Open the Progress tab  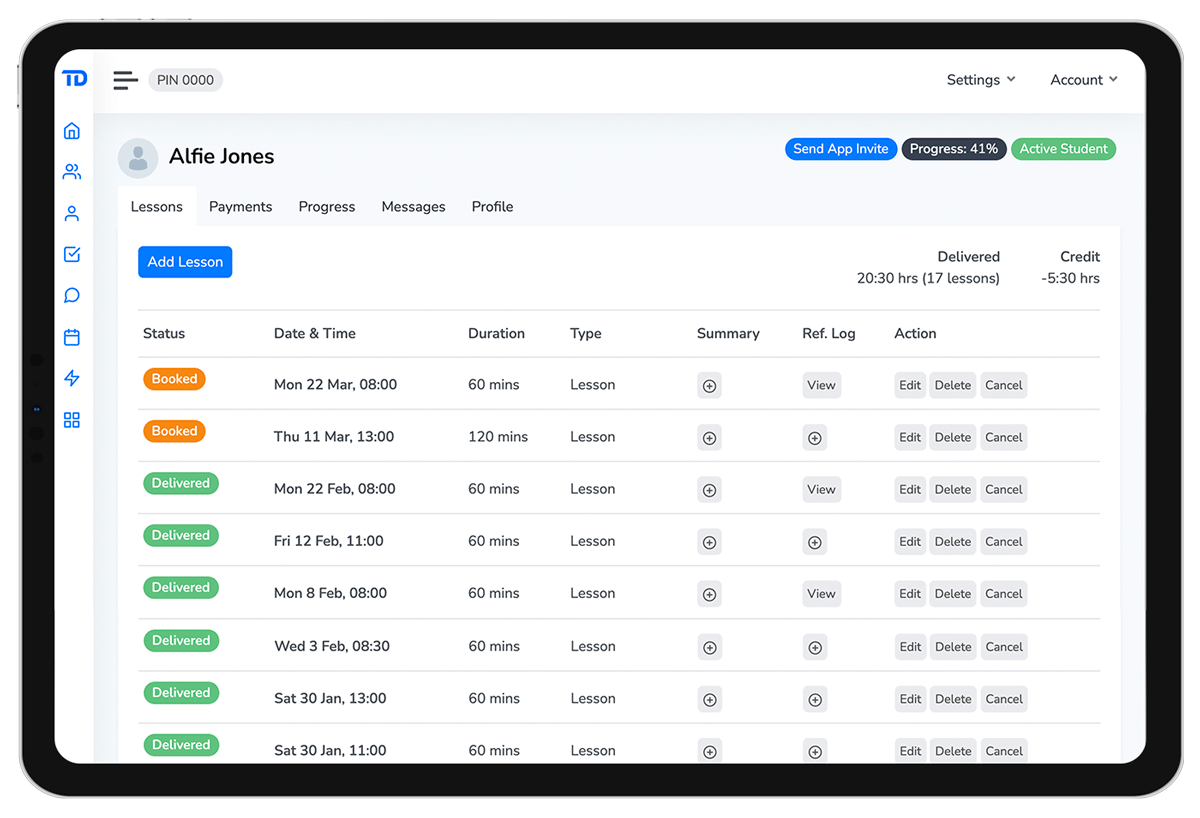click(326, 206)
